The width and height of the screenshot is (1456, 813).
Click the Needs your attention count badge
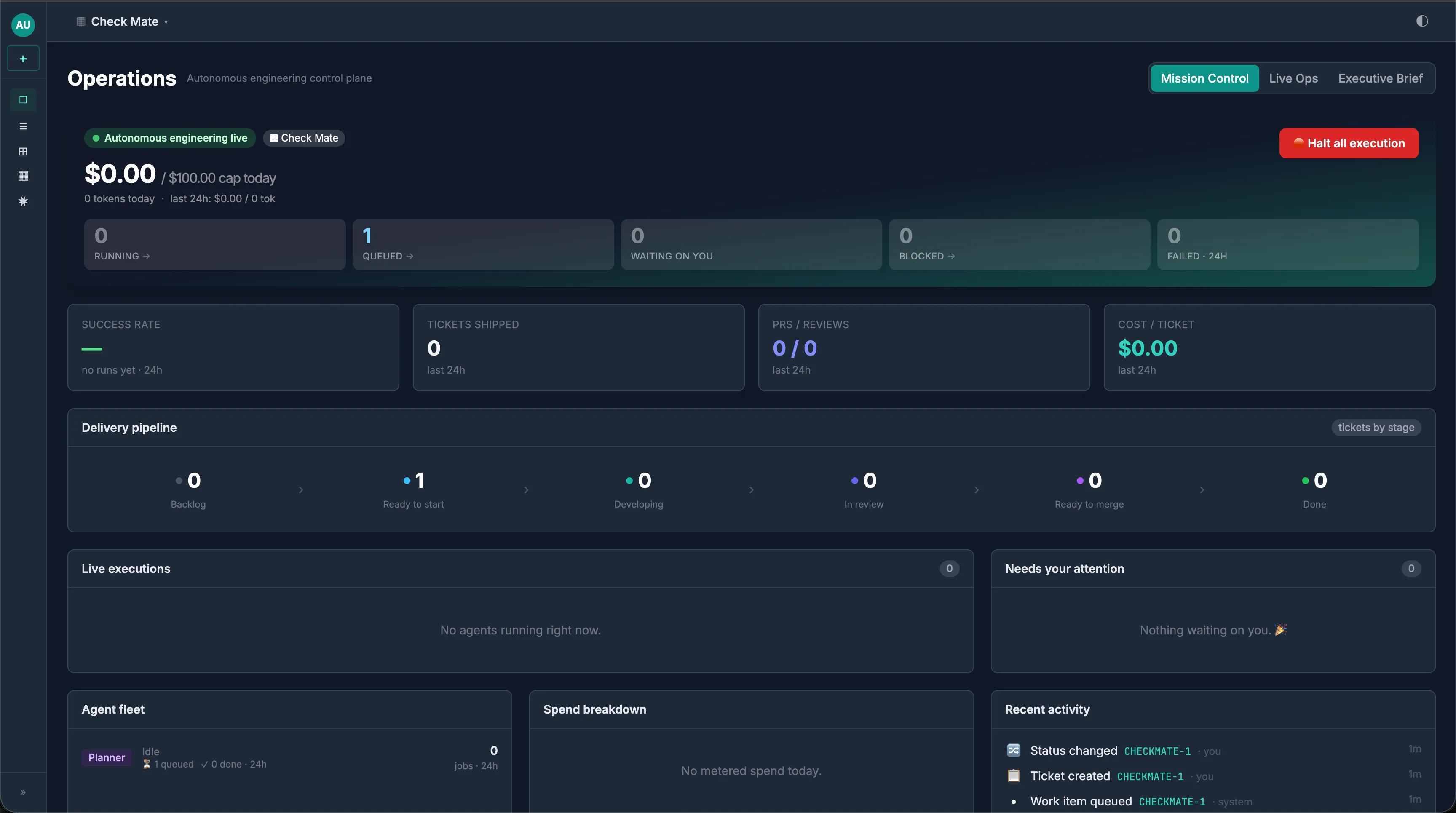click(1411, 569)
